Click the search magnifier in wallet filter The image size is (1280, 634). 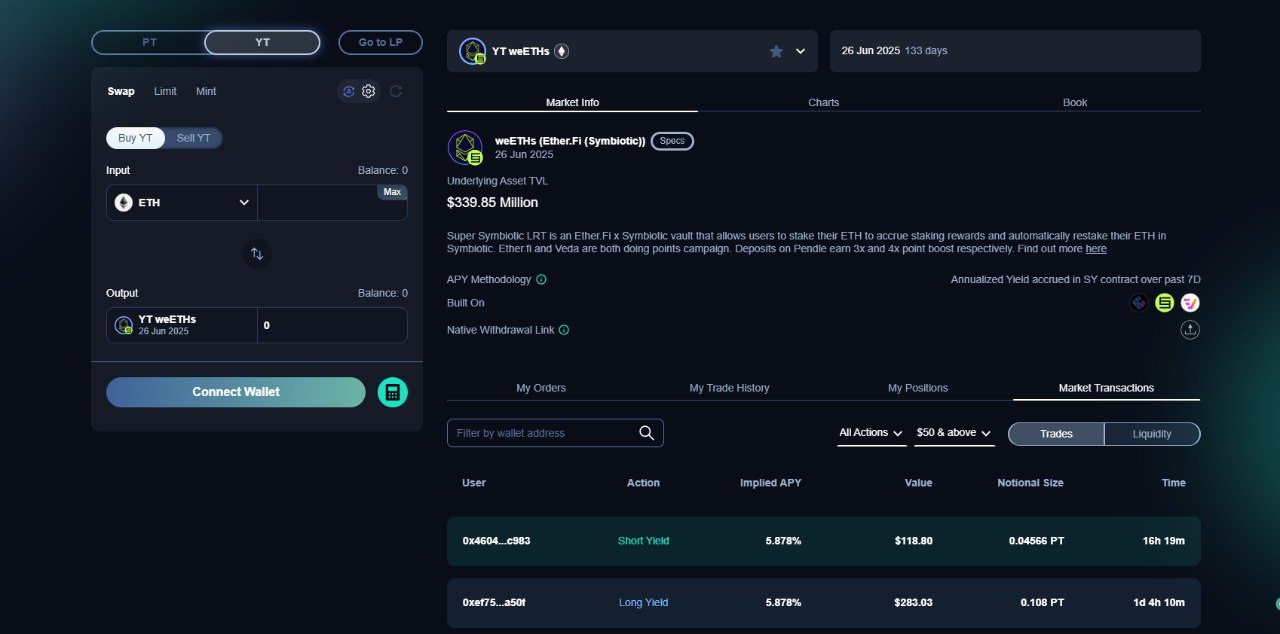pos(647,433)
